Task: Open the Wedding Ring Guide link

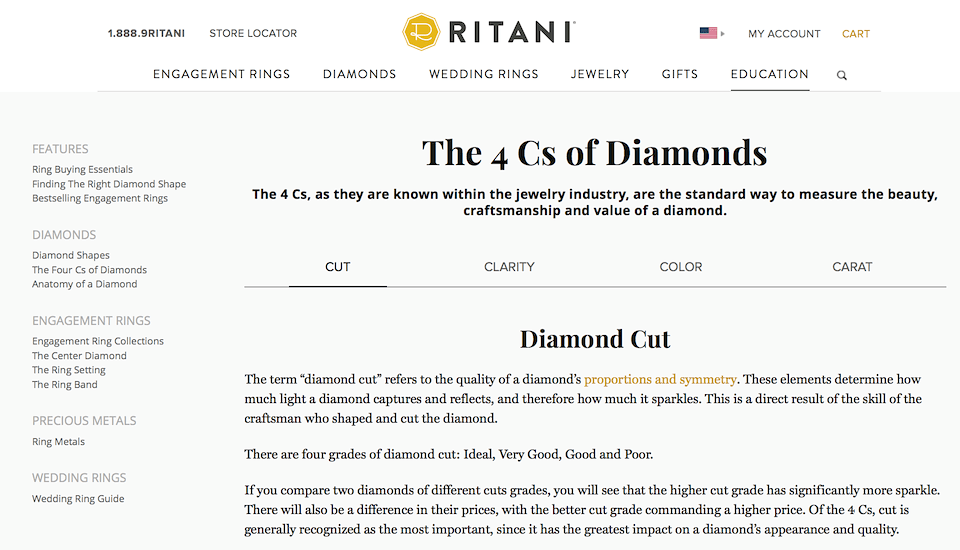Action: click(x=78, y=499)
